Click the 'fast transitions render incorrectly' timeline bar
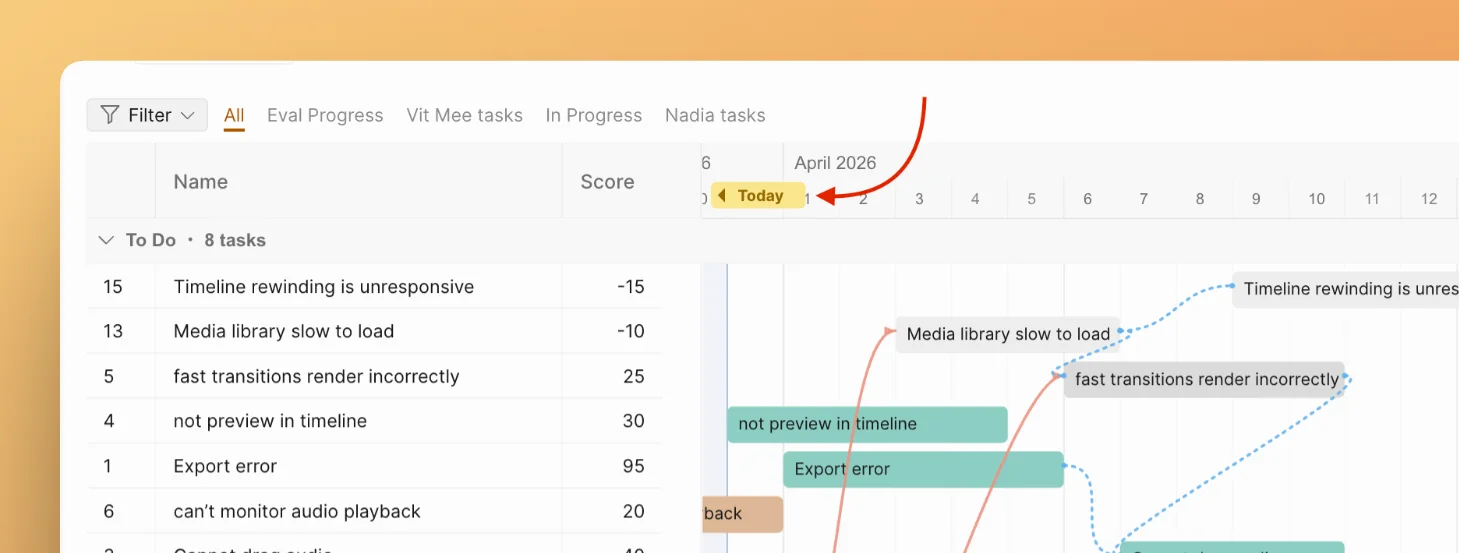This screenshot has width=1459, height=553. 1204,379
